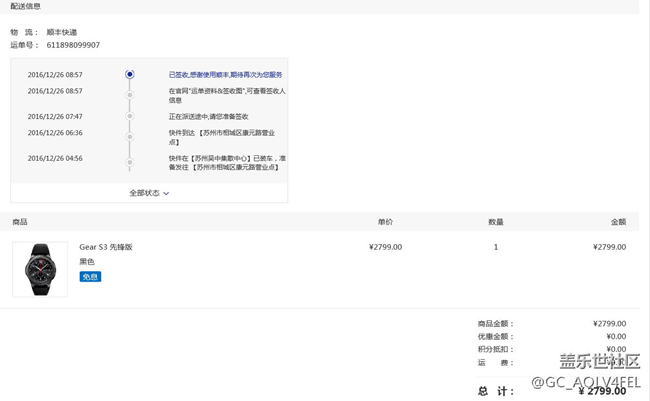Click the 顺丰快递 courier name

62,32
